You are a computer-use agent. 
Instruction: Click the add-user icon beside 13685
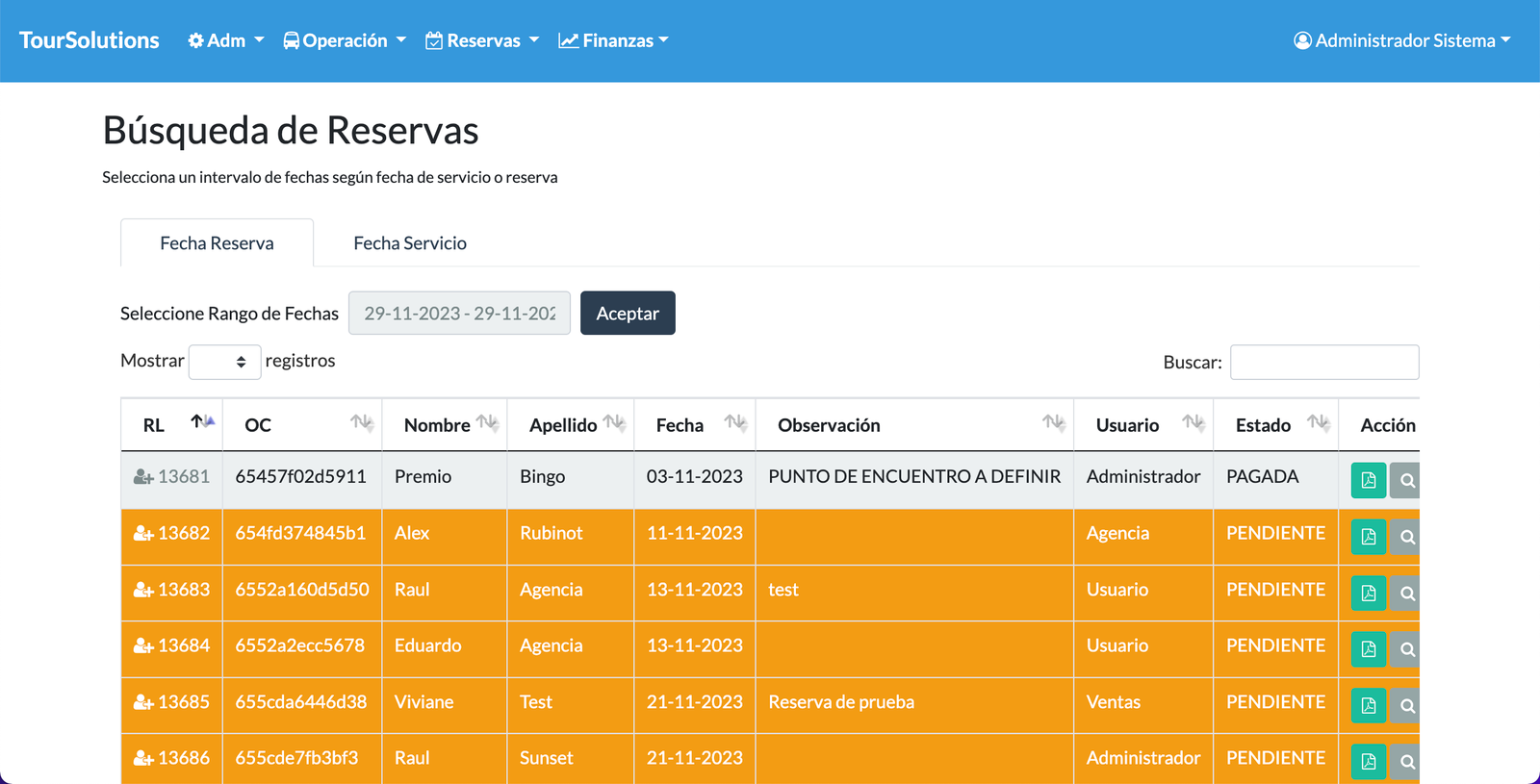click(x=143, y=703)
